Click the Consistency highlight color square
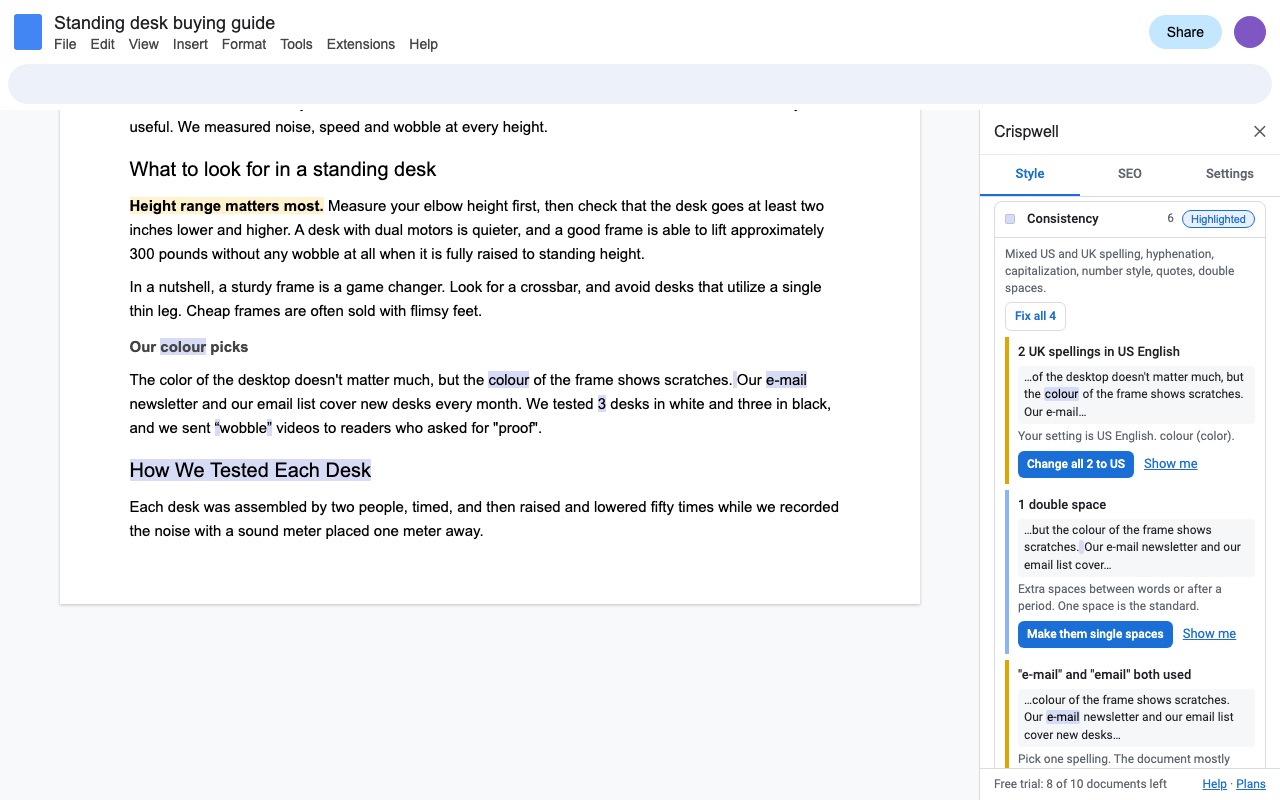 [1010, 219]
